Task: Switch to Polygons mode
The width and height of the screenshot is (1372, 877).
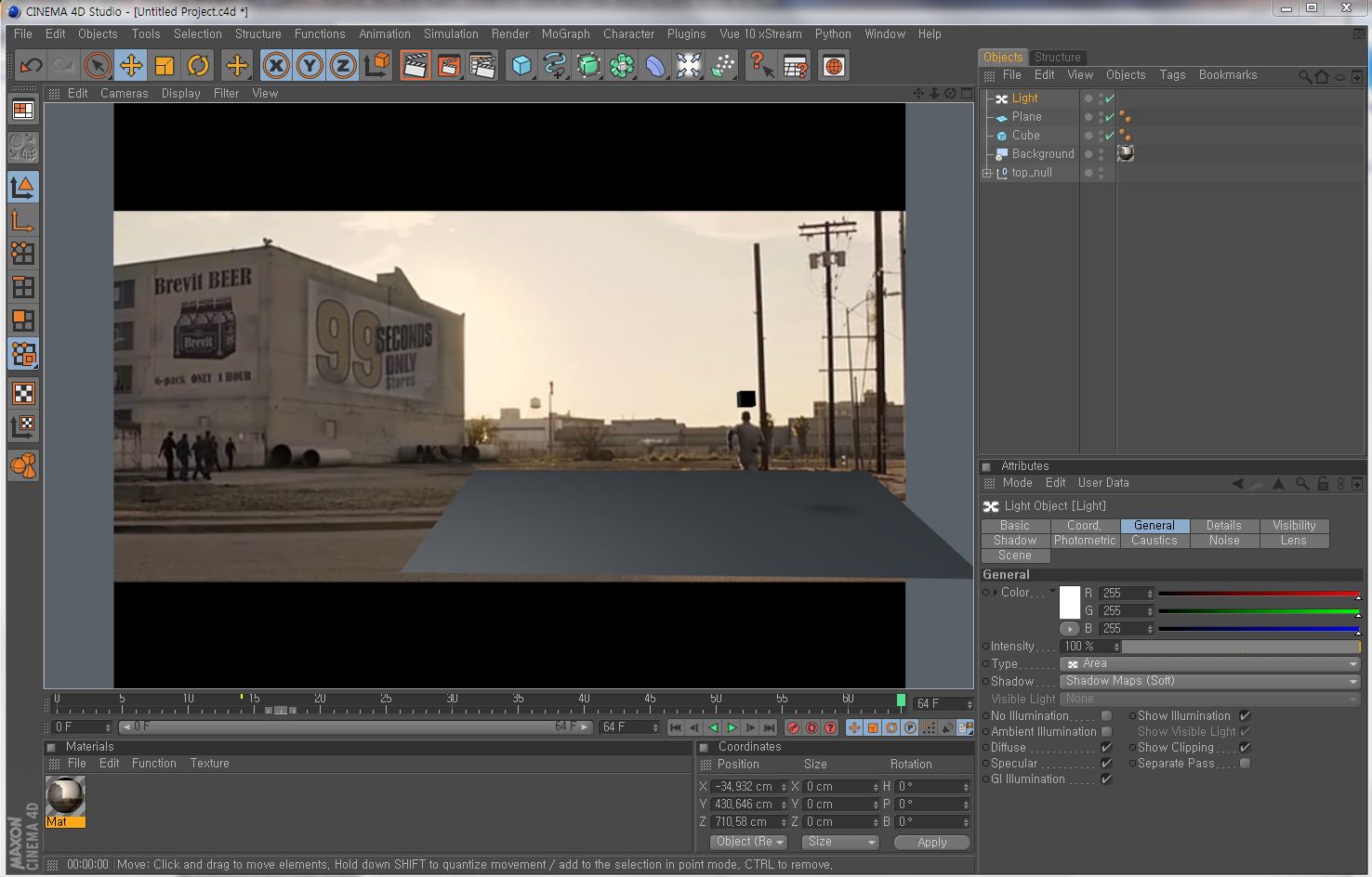Action: click(x=23, y=321)
